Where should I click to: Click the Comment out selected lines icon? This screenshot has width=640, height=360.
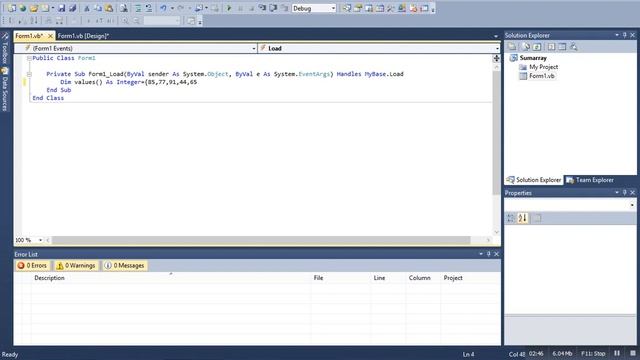point(138,8)
